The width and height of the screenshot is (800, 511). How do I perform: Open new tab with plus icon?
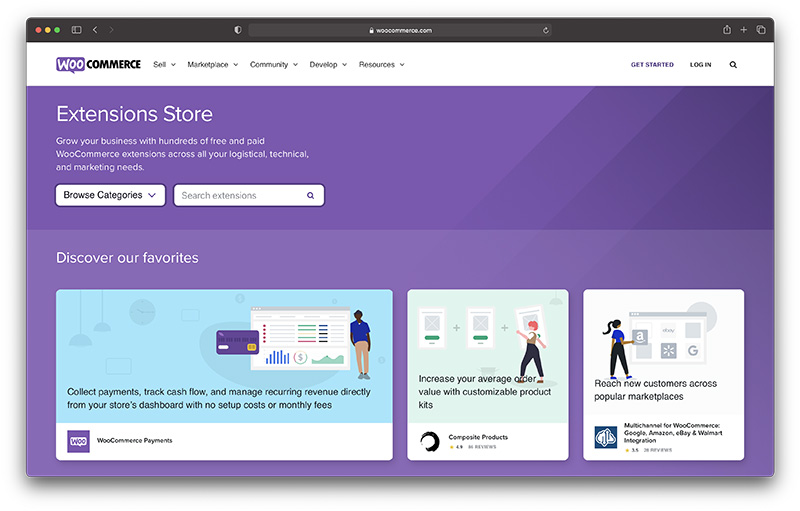pos(744,30)
